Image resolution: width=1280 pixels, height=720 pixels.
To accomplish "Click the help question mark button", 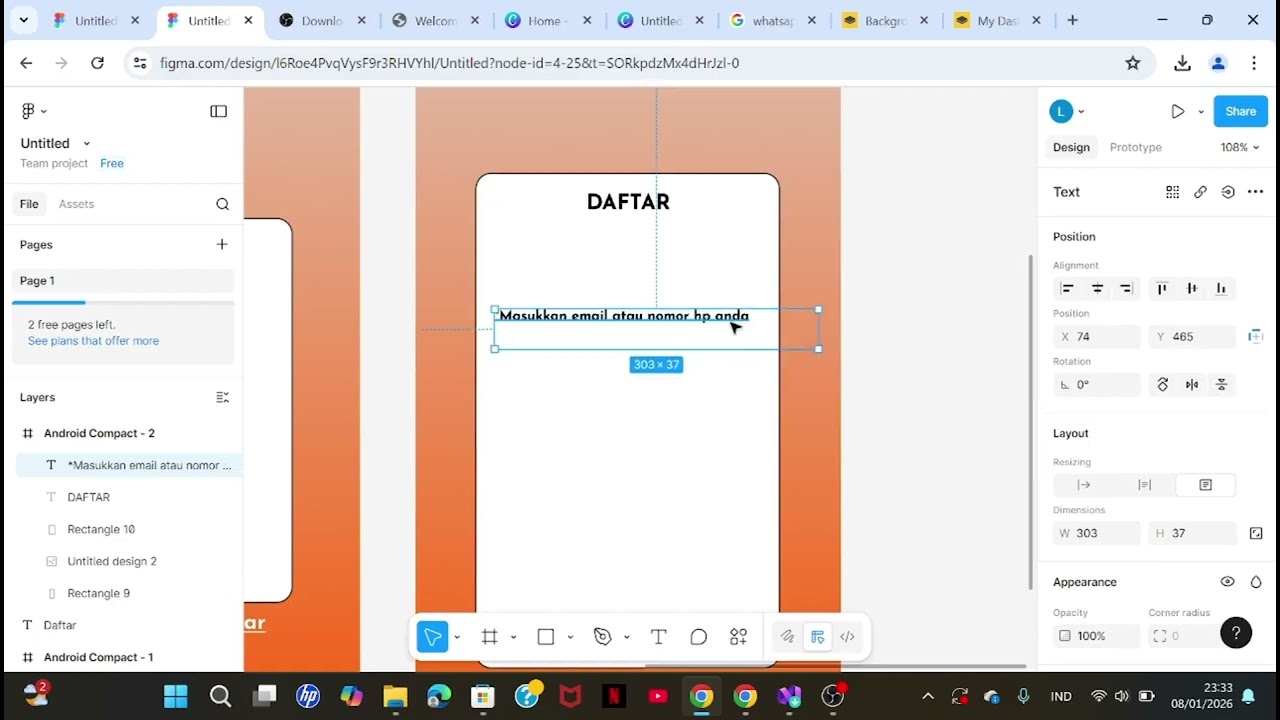I will tap(1236, 633).
